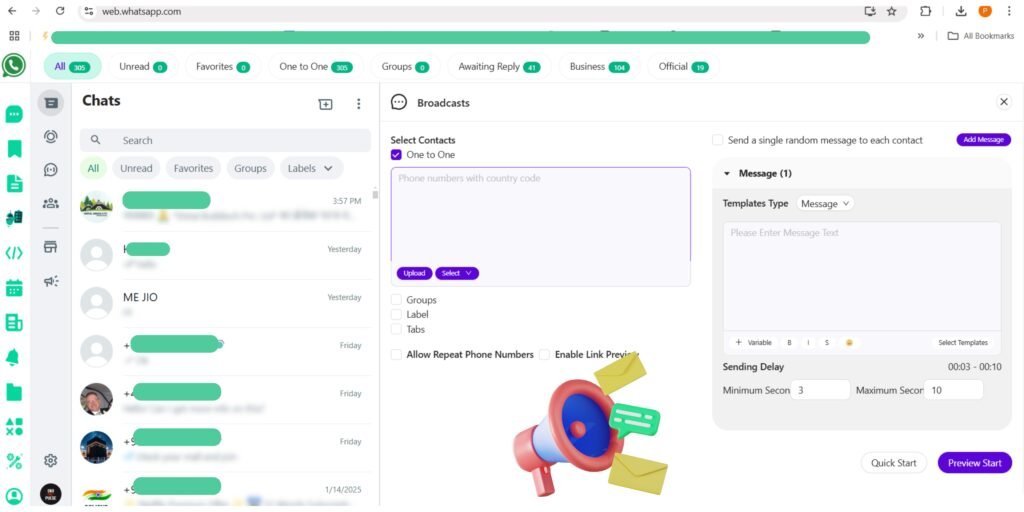This screenshot has height=512, width=1024.
Task: Apply bold using the B formatting button
Action: [x=789, y=342]
